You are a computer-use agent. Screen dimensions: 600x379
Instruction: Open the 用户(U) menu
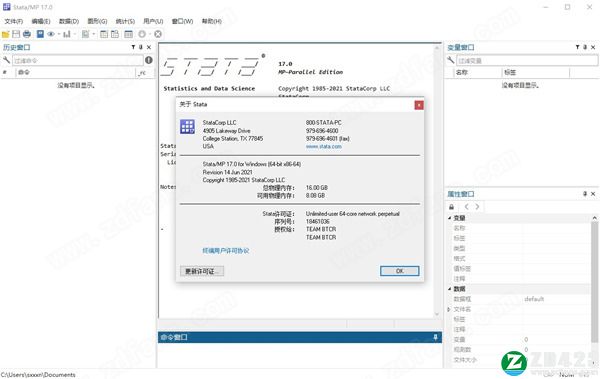(153, 21)
